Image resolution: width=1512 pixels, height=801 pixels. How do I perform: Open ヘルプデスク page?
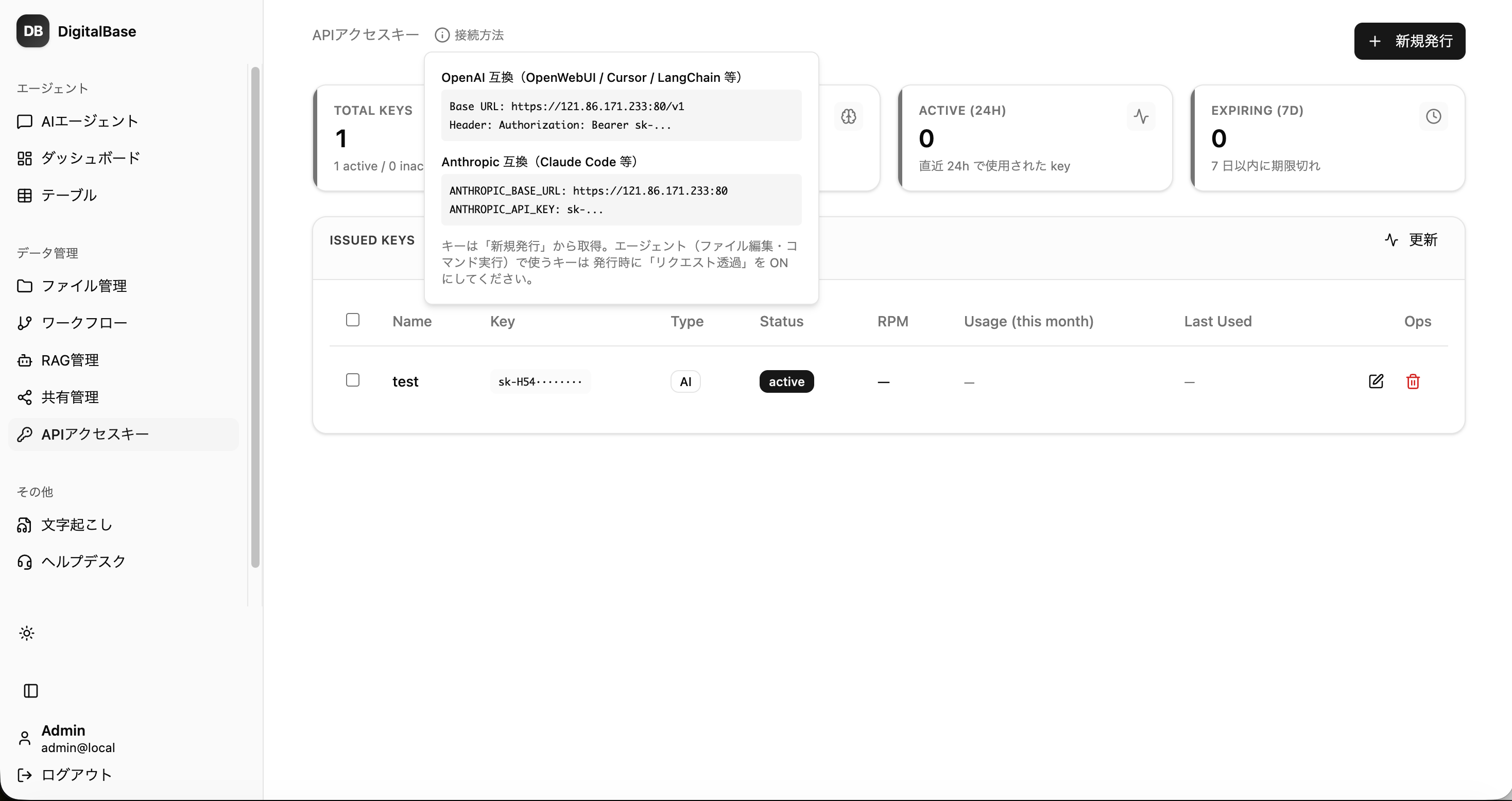click(x=123, y=562)
